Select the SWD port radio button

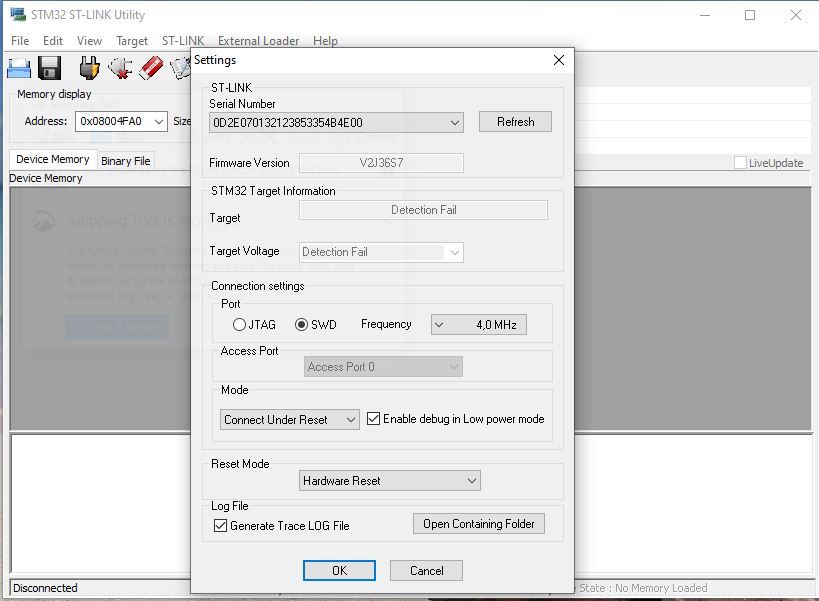pyautogui.click(x=301, y=325)
